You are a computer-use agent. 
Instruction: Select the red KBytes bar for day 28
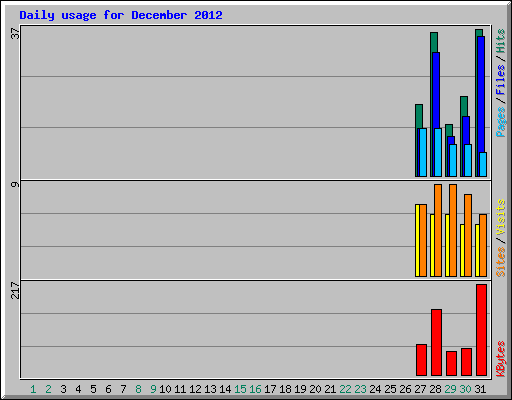point(436,342)
